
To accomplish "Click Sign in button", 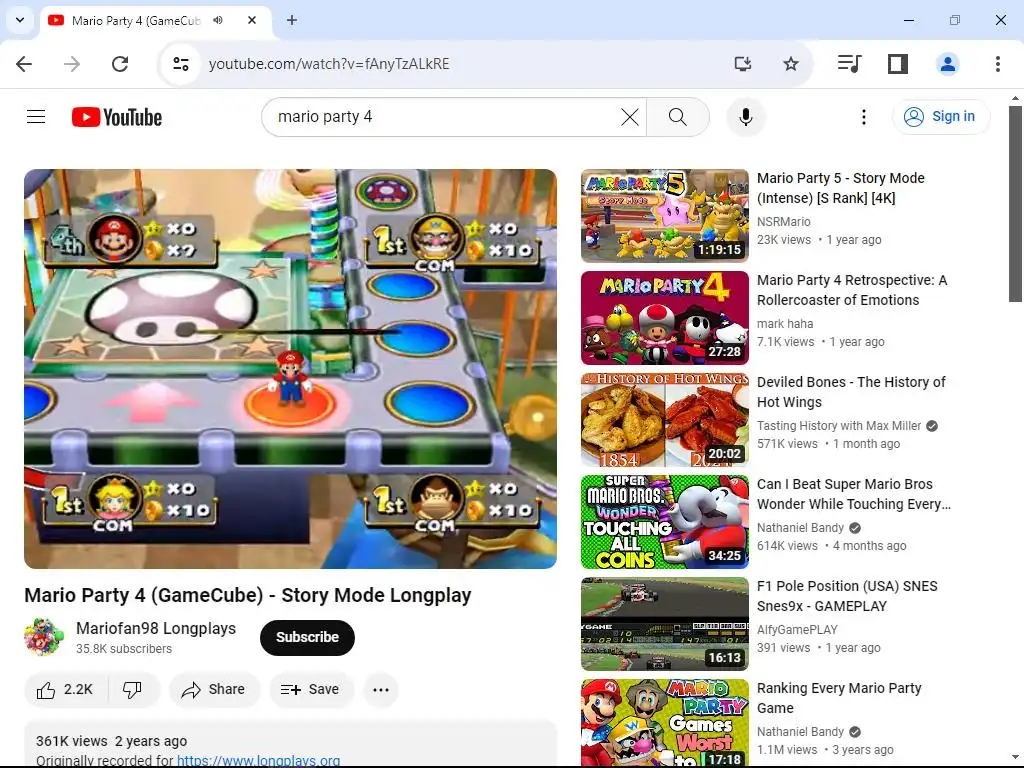I will point(941,117).
